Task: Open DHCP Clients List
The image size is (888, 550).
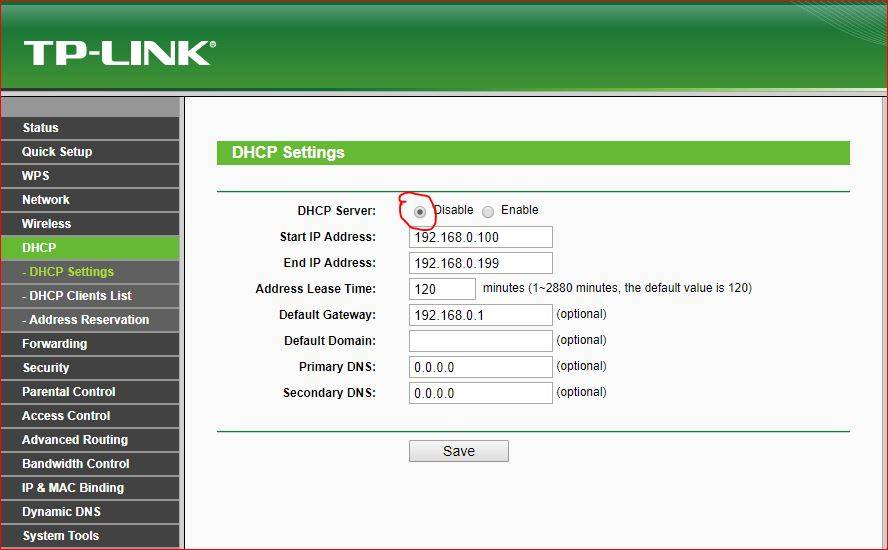Action: point(90,296)
